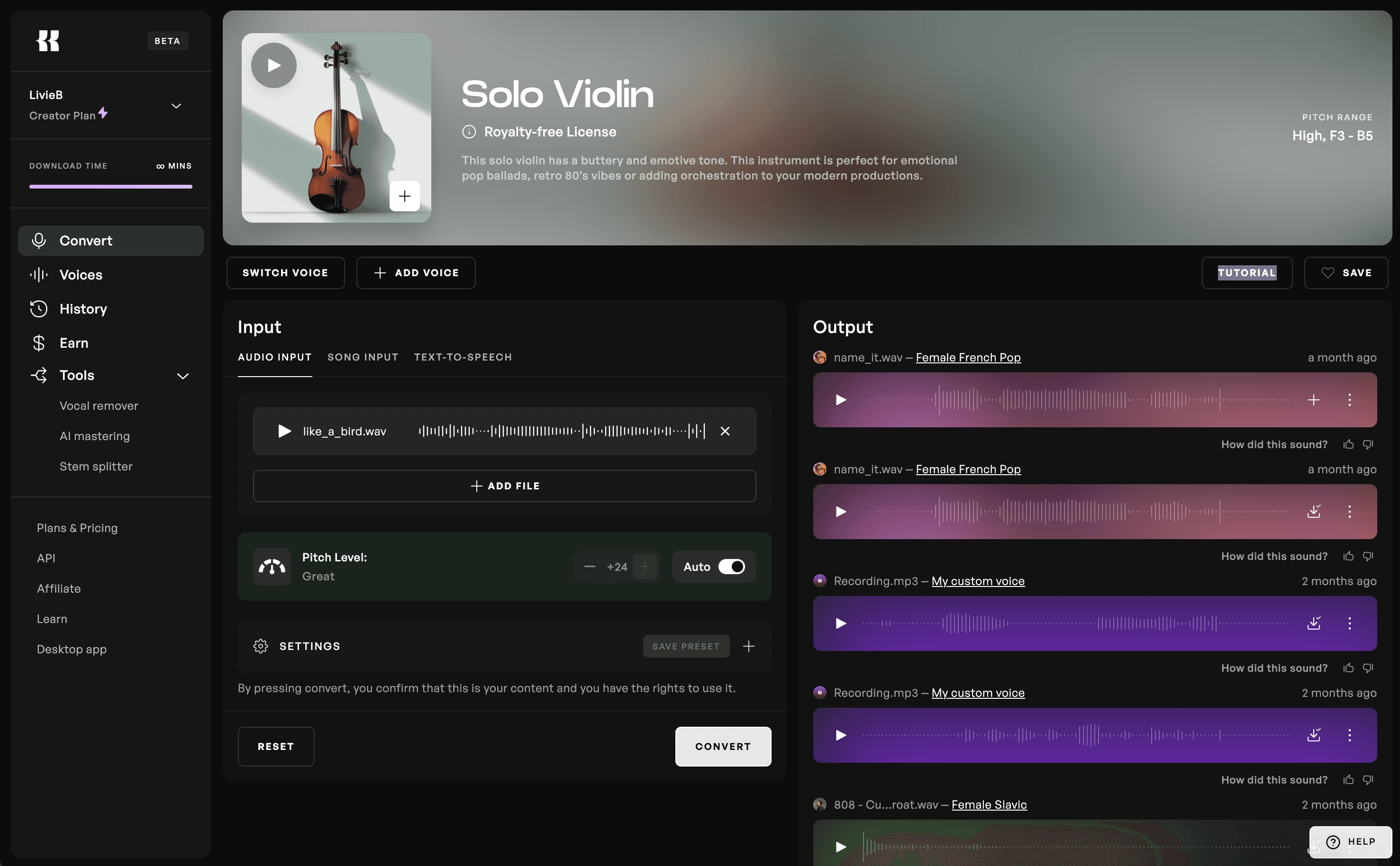This screenshot has height=866, width=1400.
Task: Click the SWITCH VOICE button
Action: point(285,273)
